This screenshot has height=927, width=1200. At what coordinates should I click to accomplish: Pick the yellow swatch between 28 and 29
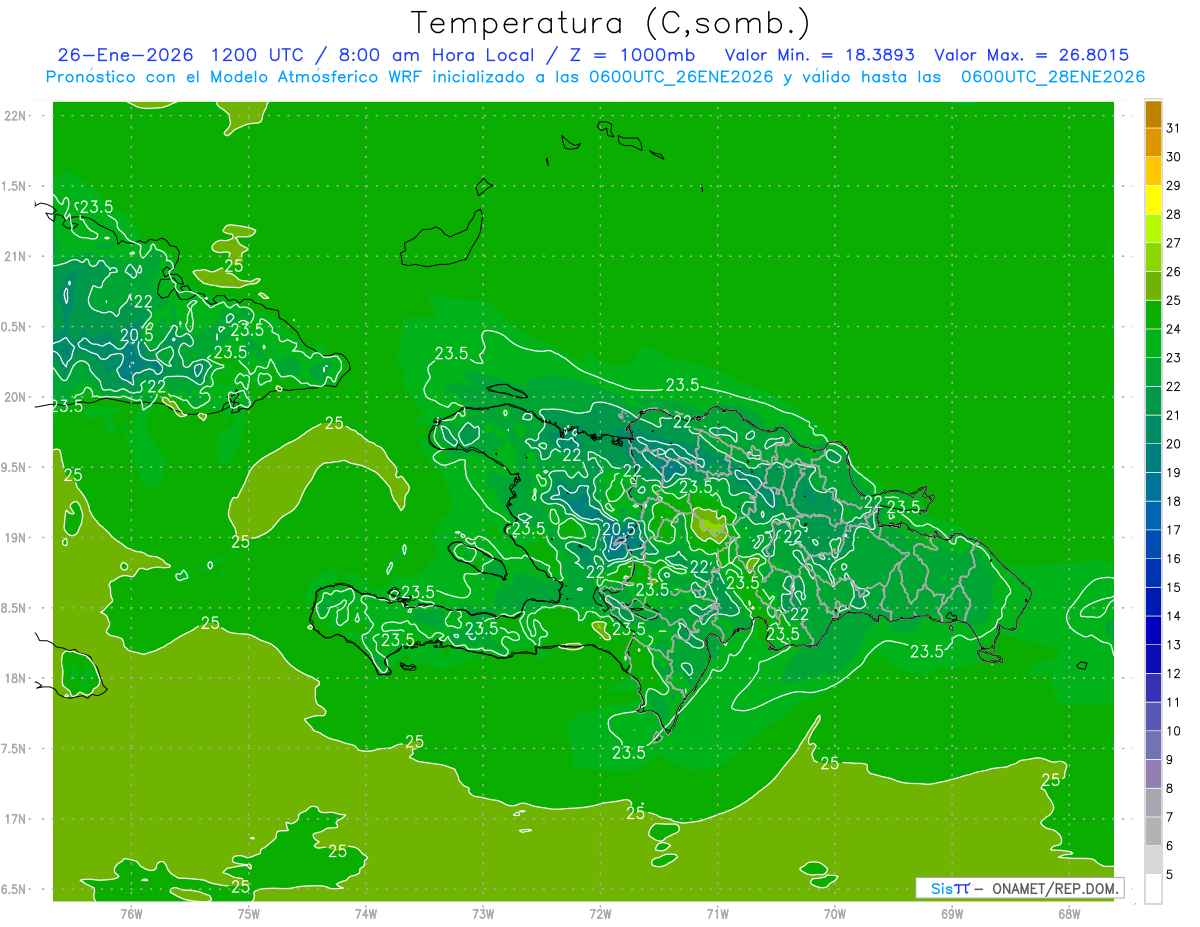[x=1153, y=200]
